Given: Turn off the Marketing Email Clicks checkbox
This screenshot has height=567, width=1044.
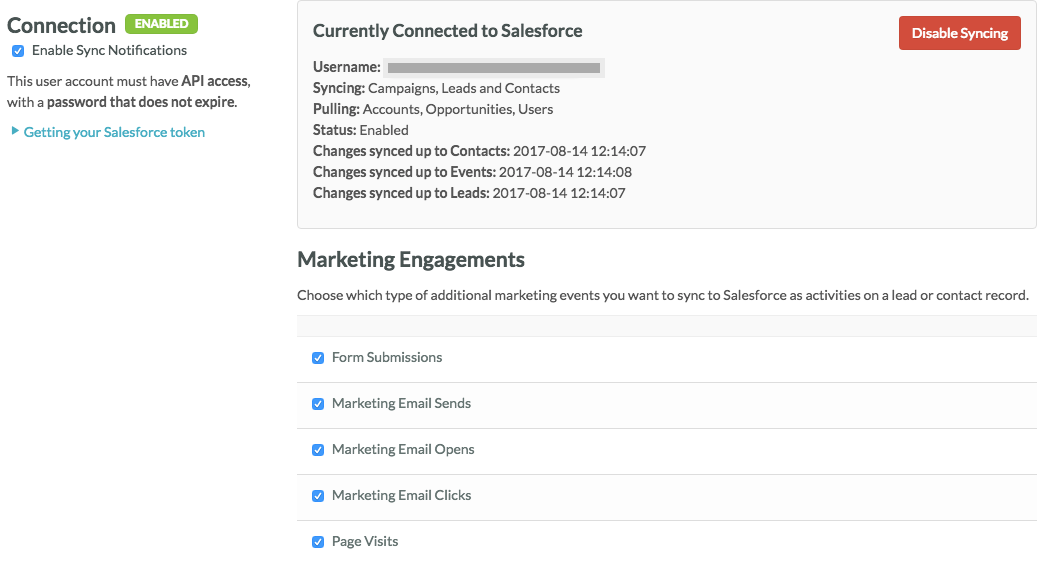Looking at the screenshot, I should (x=318, y=496).
